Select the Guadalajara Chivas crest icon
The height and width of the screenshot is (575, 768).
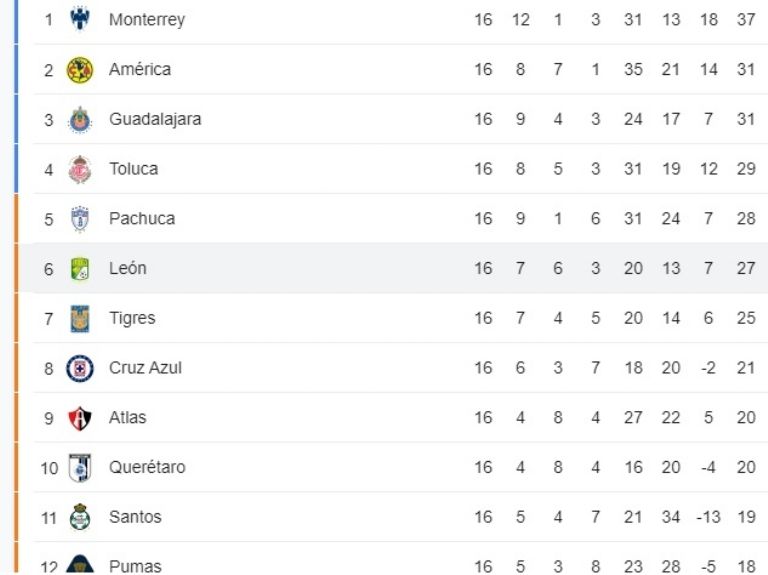pyautogui.click(x=79, y=119)
